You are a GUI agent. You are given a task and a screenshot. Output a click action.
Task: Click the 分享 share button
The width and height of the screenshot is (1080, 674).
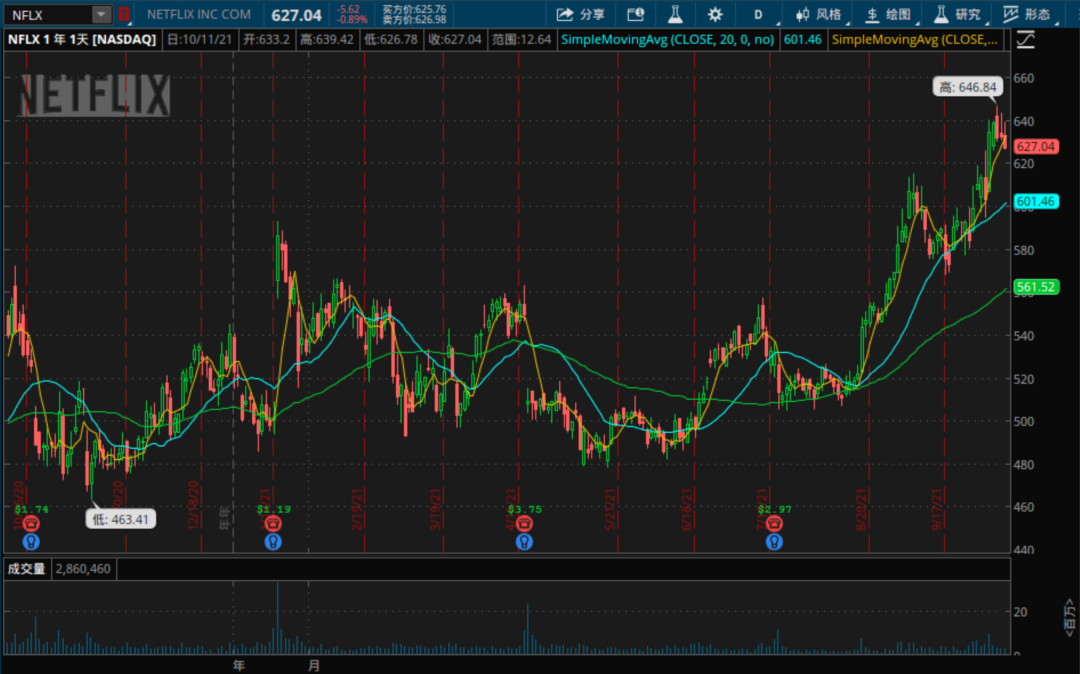(581, 14)
